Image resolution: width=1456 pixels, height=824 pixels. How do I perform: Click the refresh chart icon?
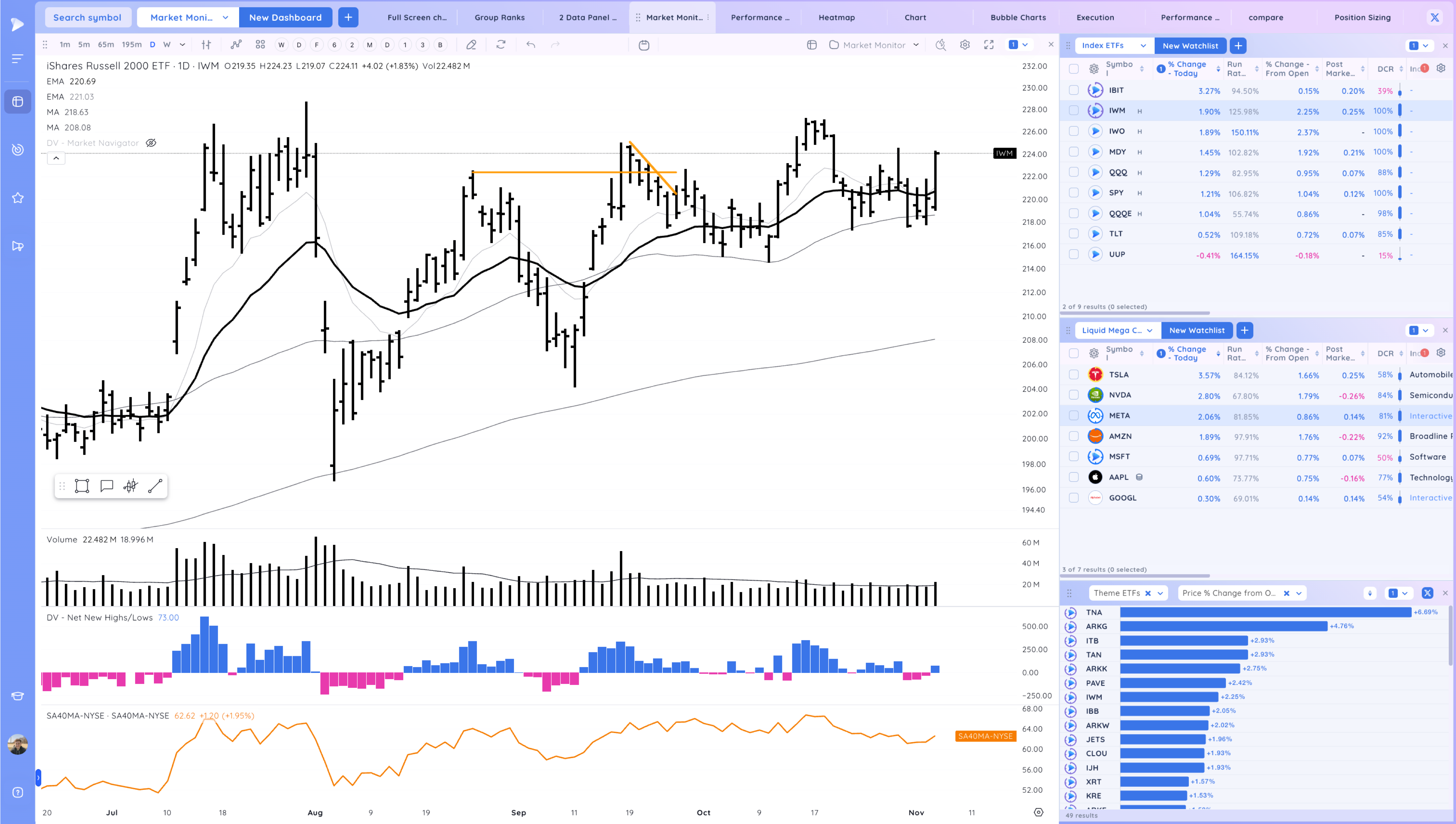pyautogui.click(x=501, y=45)
